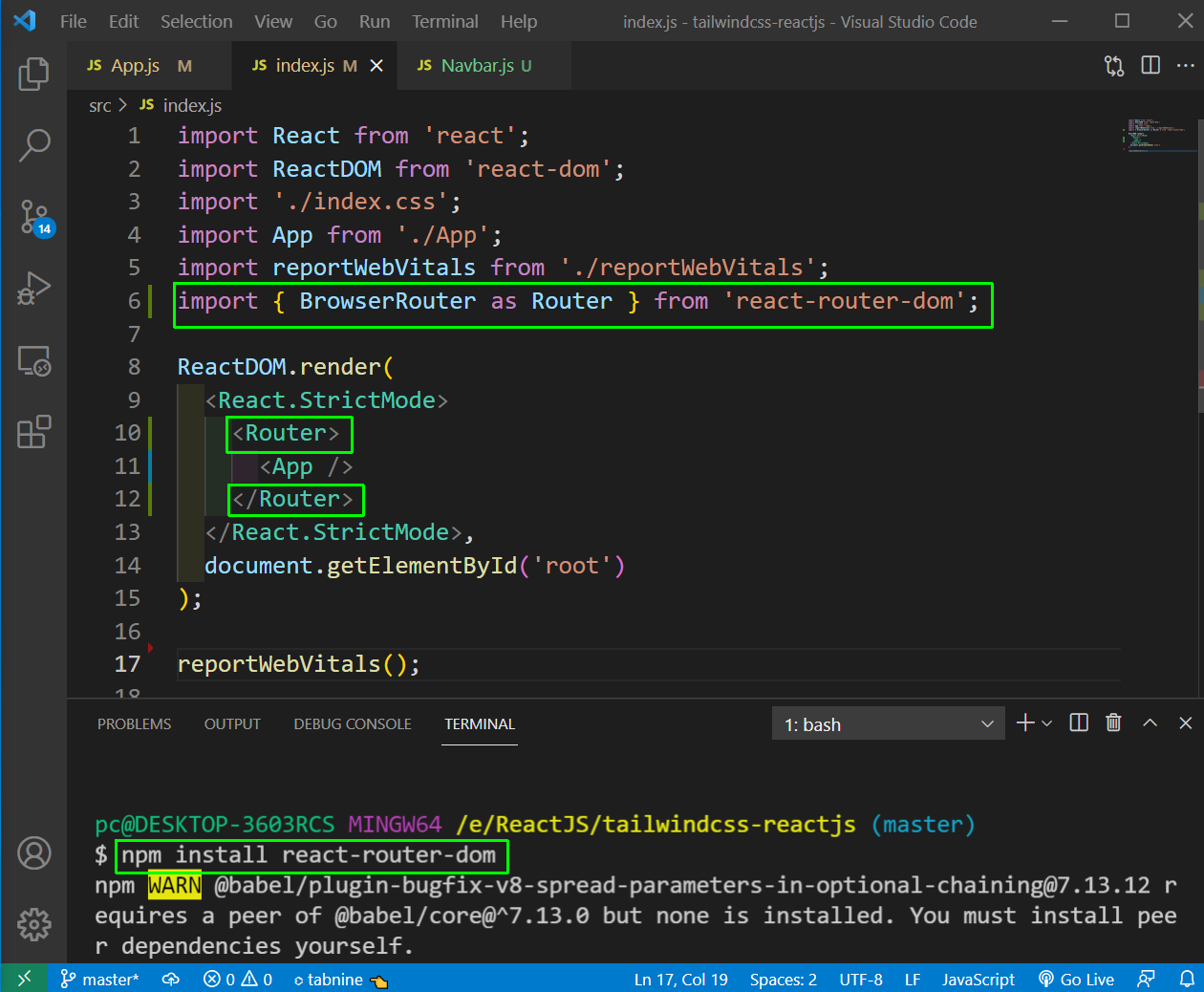Viewport: 1204px width, 992px height.
Task: Open editor More Actions ellipsis
Action: click(1186, 65)
